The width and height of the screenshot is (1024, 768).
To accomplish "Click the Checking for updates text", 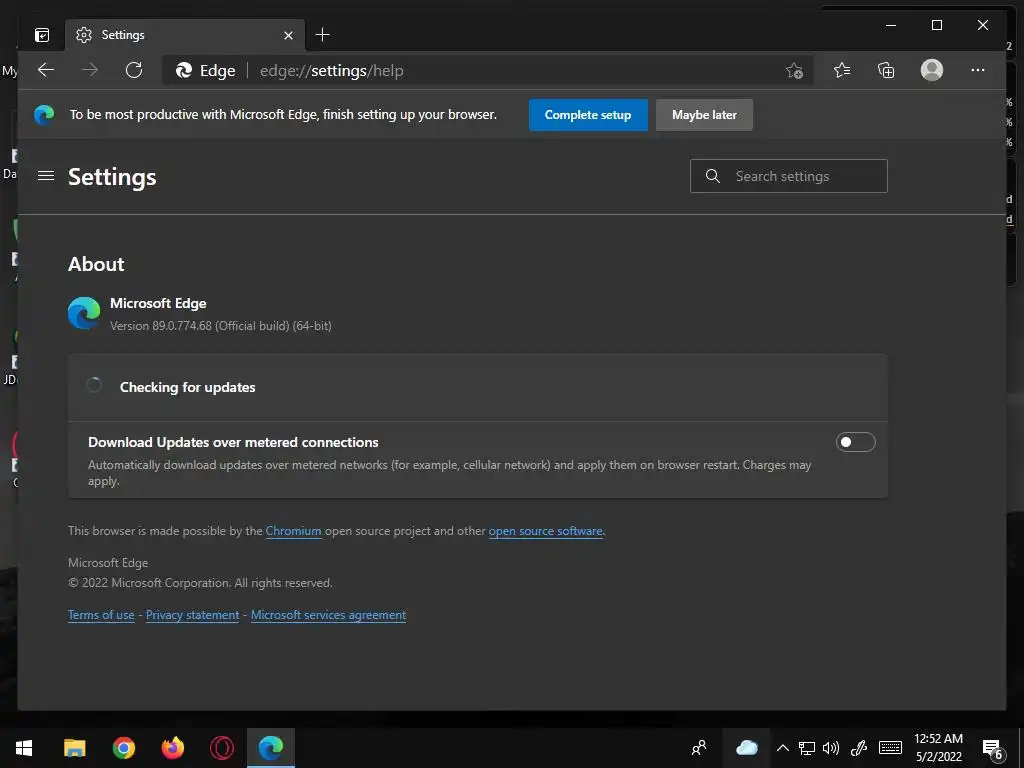I will point(187,387).
